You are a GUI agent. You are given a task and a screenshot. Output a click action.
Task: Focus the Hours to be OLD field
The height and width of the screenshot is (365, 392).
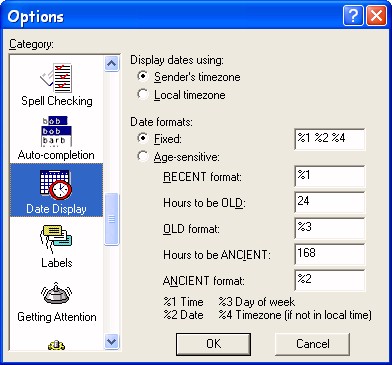coord(330,202)
